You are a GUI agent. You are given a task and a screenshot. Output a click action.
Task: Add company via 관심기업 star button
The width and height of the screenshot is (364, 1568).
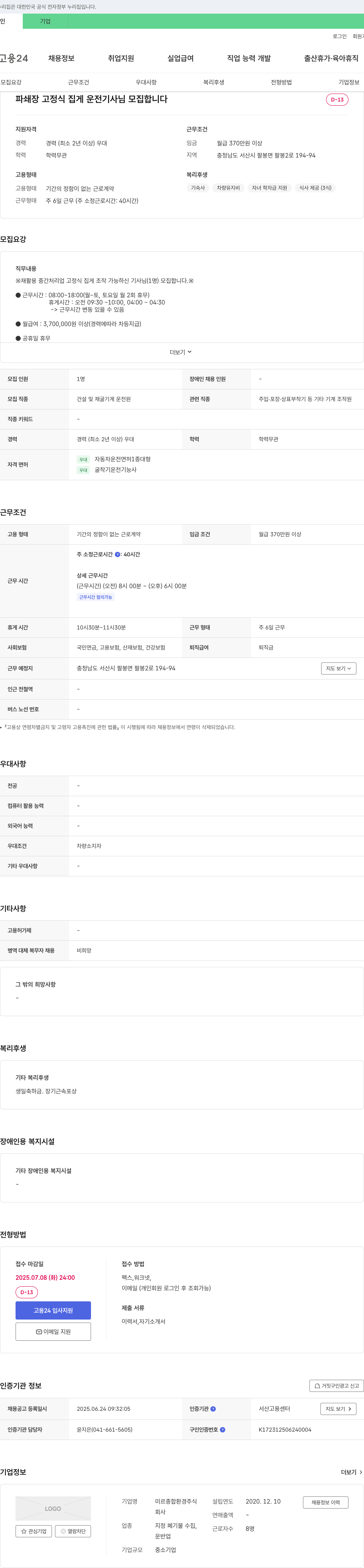33,1531
